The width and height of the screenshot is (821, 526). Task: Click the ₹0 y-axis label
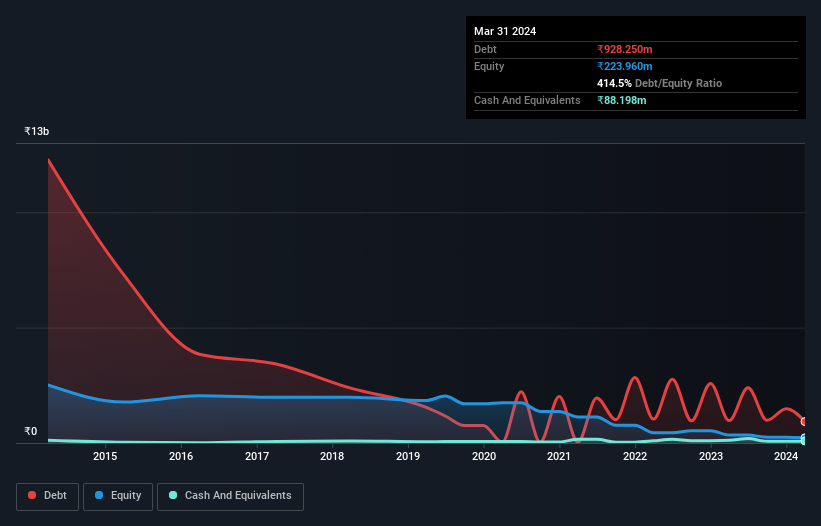(31, 431)
